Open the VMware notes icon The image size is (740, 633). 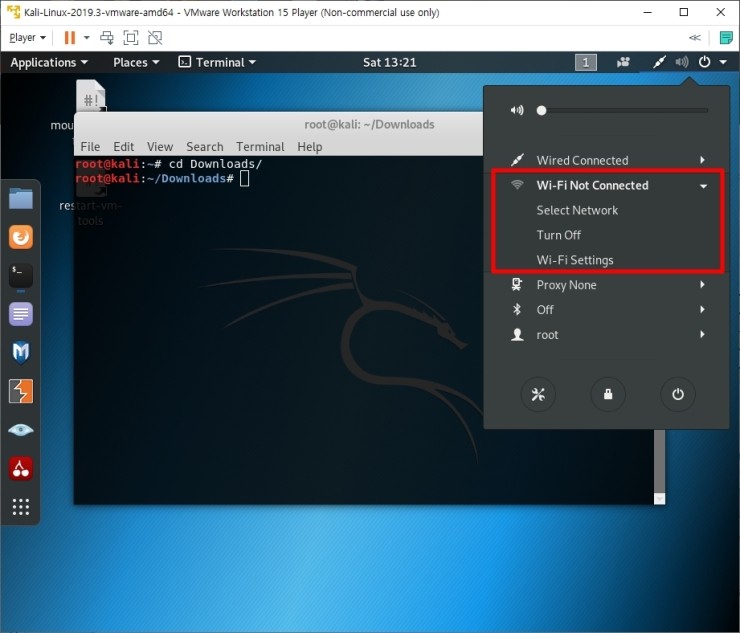[x=726, y=37]
